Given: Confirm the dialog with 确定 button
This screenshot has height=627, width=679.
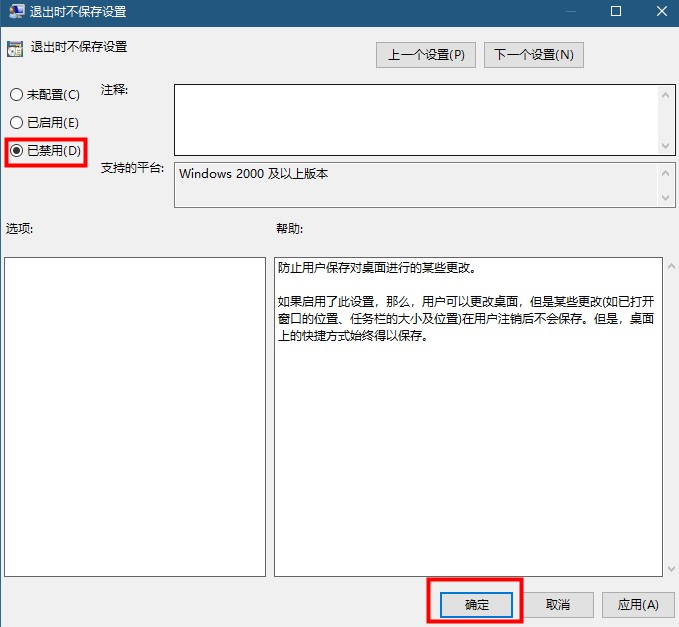Looking at the screenshot, I should pyautogui.click(x=475, y=605).
